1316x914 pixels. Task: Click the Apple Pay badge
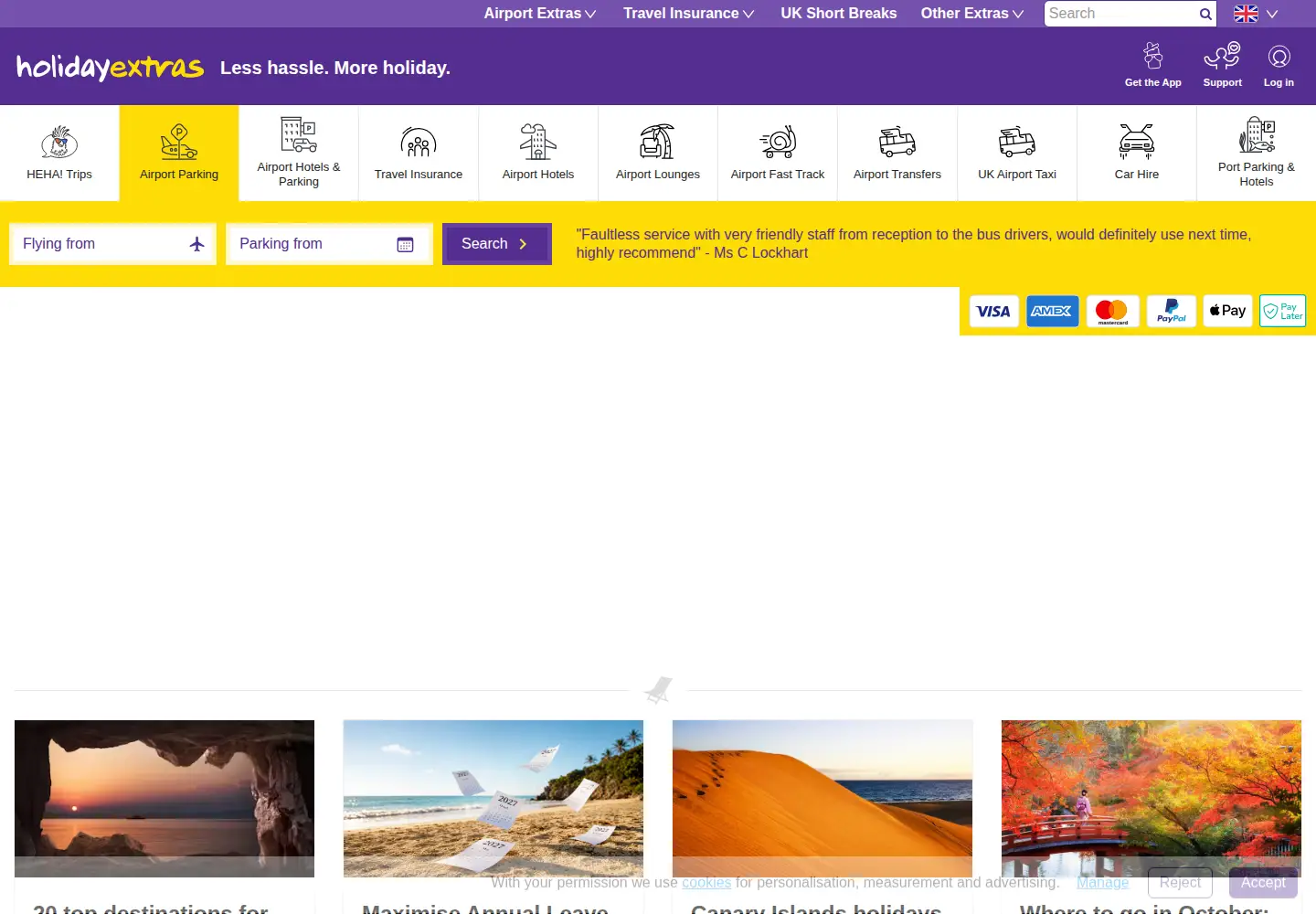1227,311
